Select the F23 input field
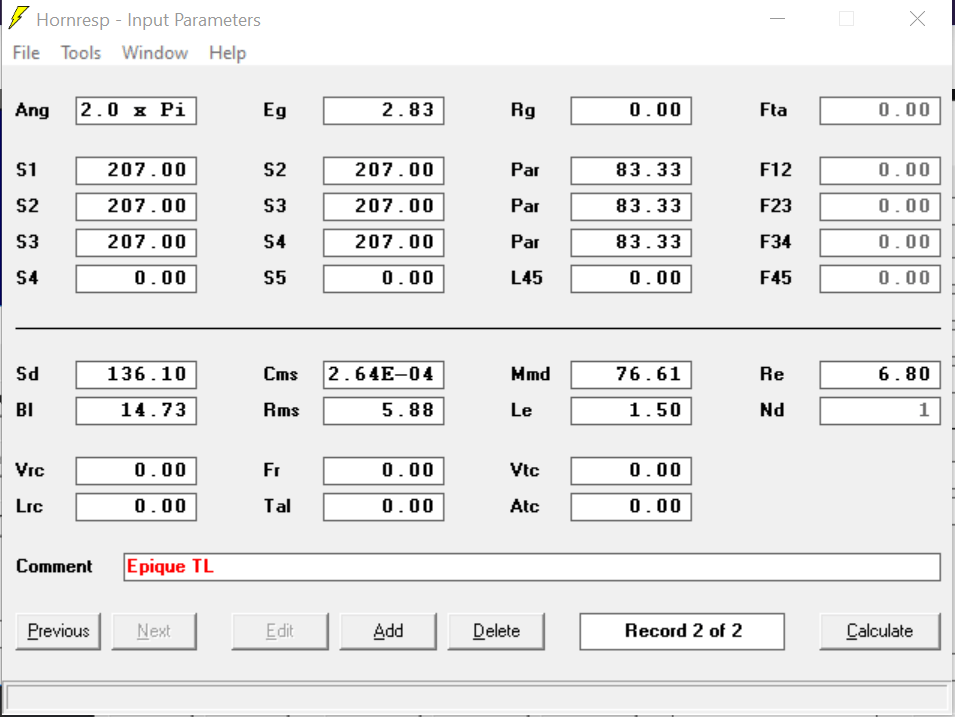955x717 pixels. pyautogui.click(x=880, y=207)
